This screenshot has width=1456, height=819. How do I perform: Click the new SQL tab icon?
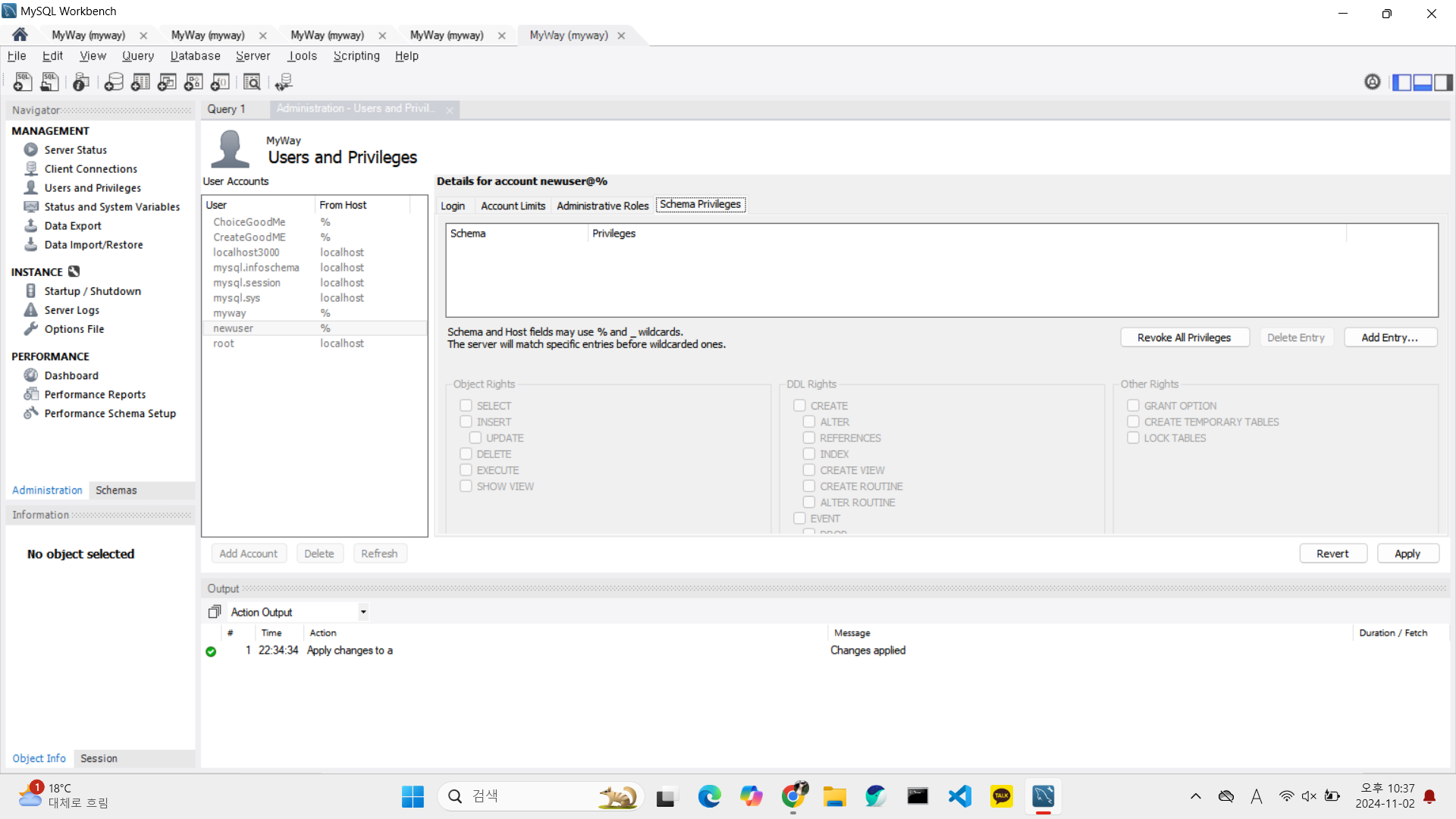click(x=23, y=82)
